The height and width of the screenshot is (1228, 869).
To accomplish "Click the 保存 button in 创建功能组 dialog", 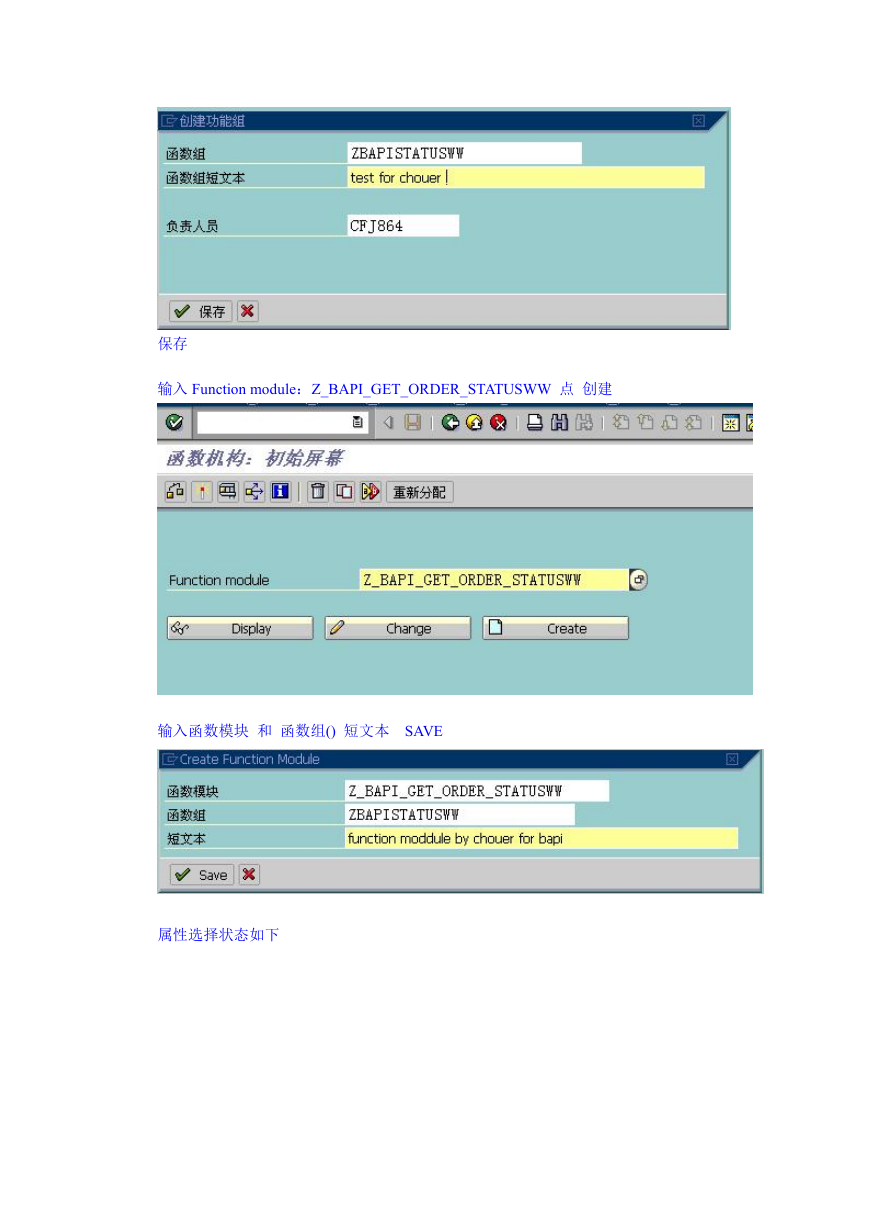I will point(200,311).
